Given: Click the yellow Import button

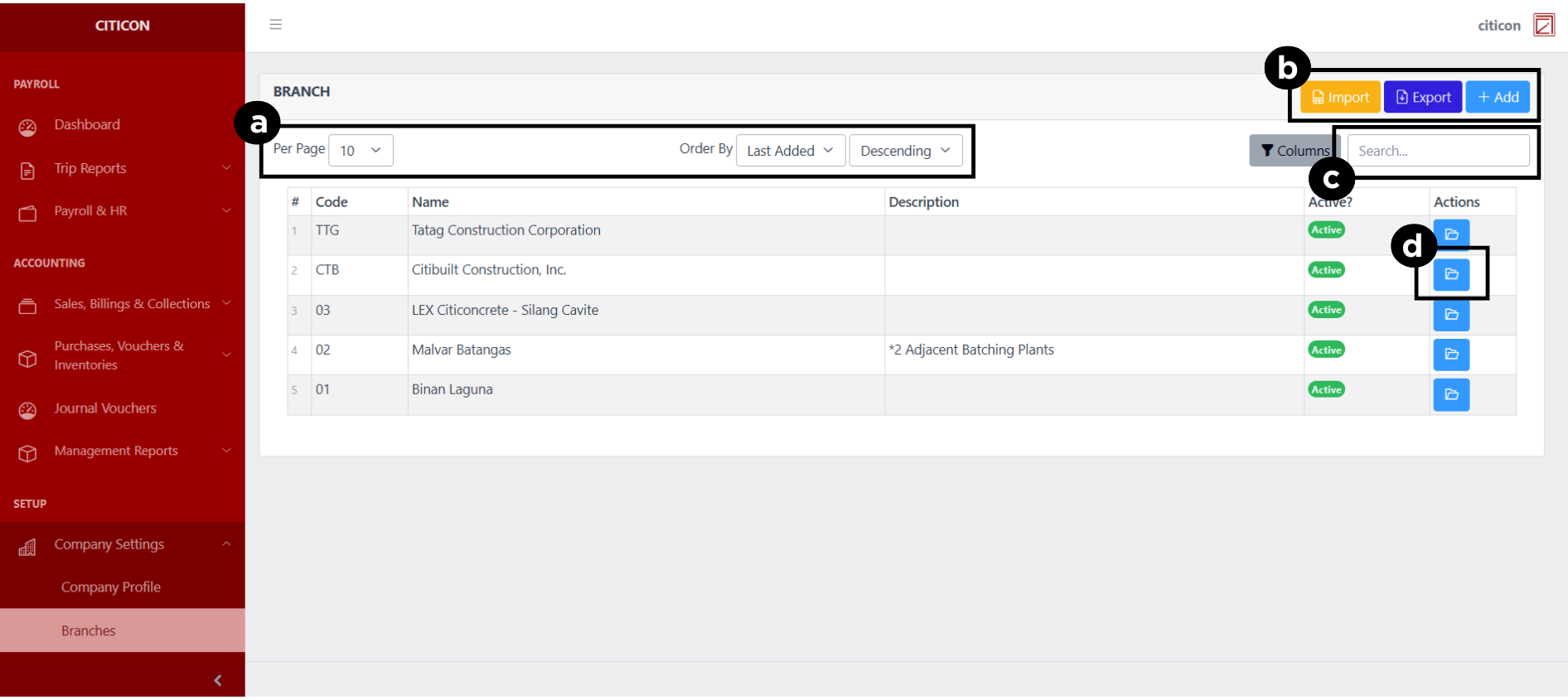Looking at the screenshot, I should tap(1340, 98).
